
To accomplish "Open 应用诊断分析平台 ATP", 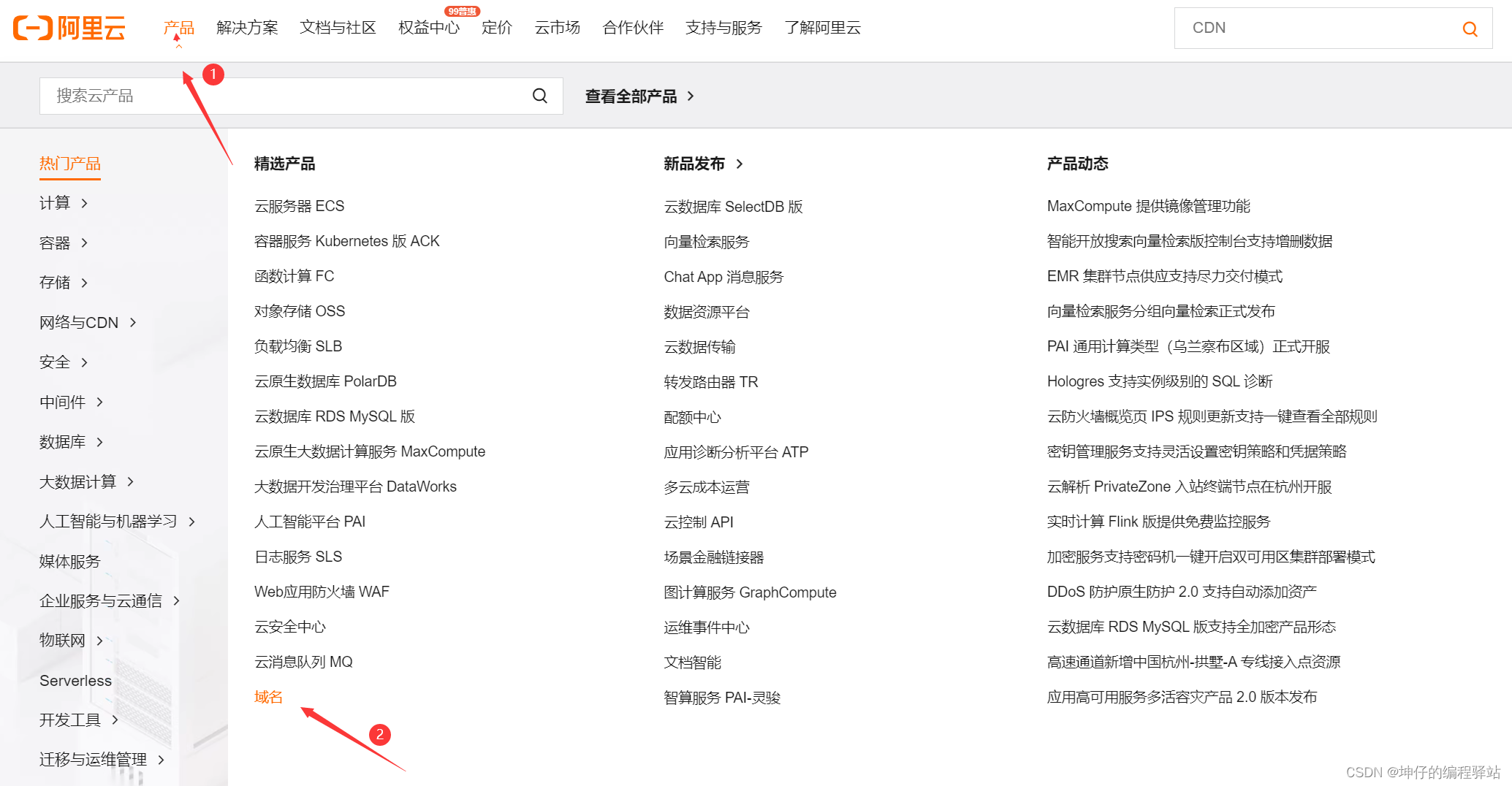I will [x=737, y=452].
